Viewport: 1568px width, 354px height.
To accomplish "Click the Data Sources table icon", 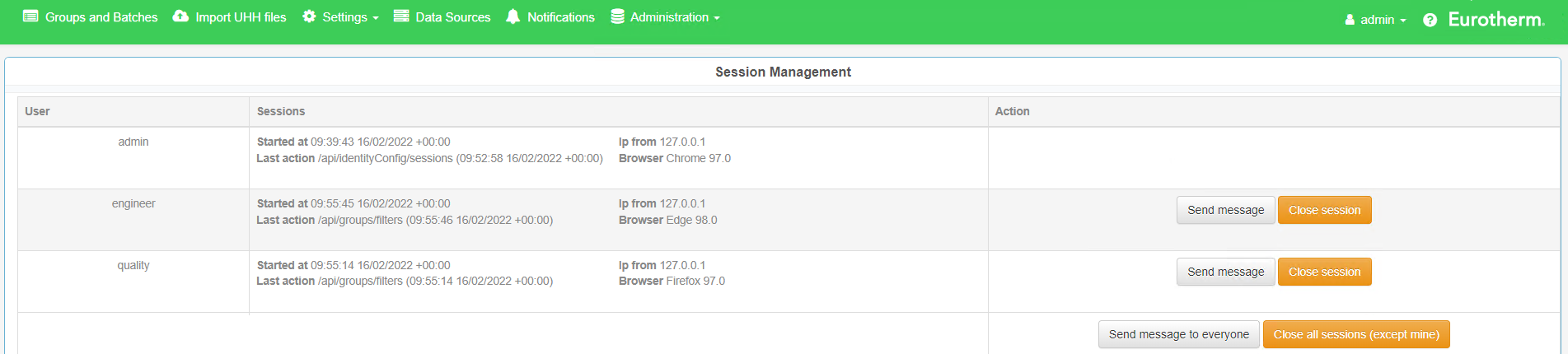I will (401, 16).
